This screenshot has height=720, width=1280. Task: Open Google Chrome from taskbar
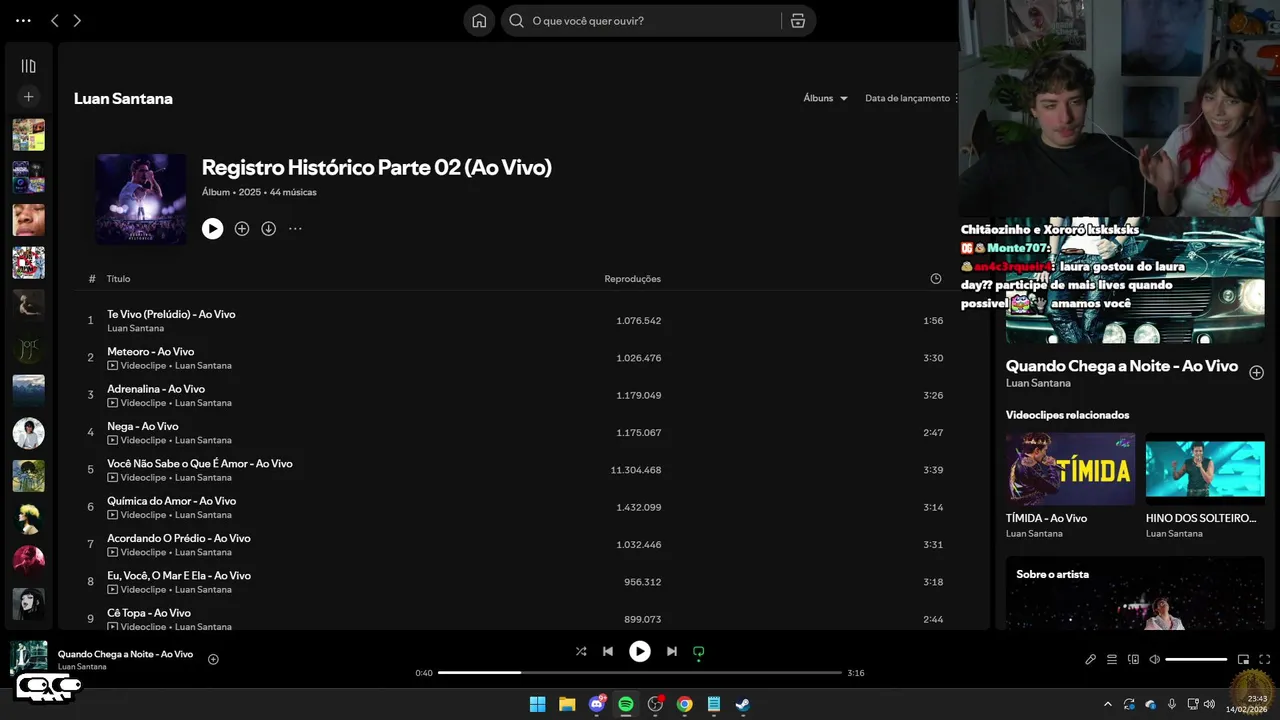[x=684, y=704]
